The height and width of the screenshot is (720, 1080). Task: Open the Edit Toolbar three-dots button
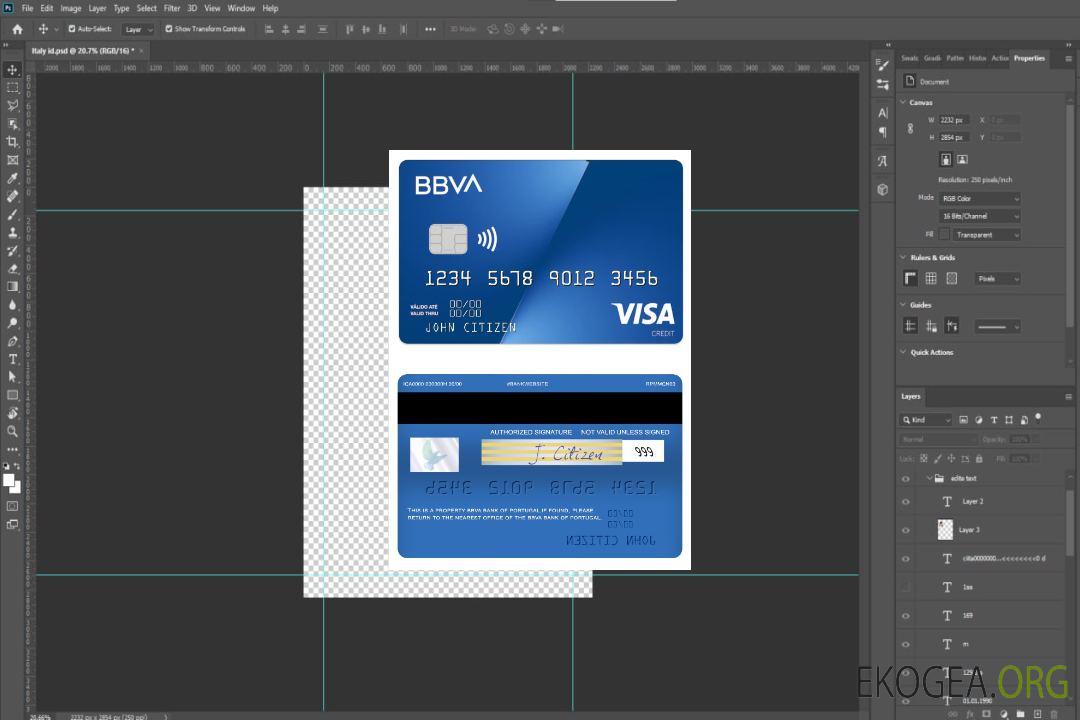click(12, 449)
